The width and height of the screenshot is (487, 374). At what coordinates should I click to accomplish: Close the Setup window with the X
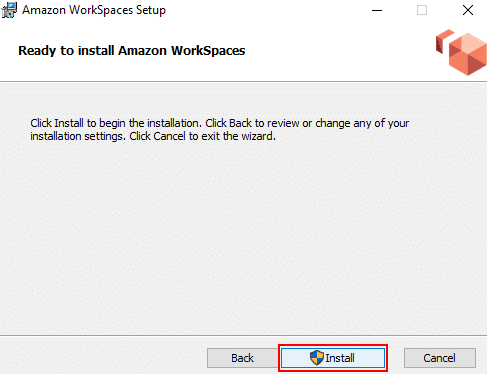pos(468,10)
